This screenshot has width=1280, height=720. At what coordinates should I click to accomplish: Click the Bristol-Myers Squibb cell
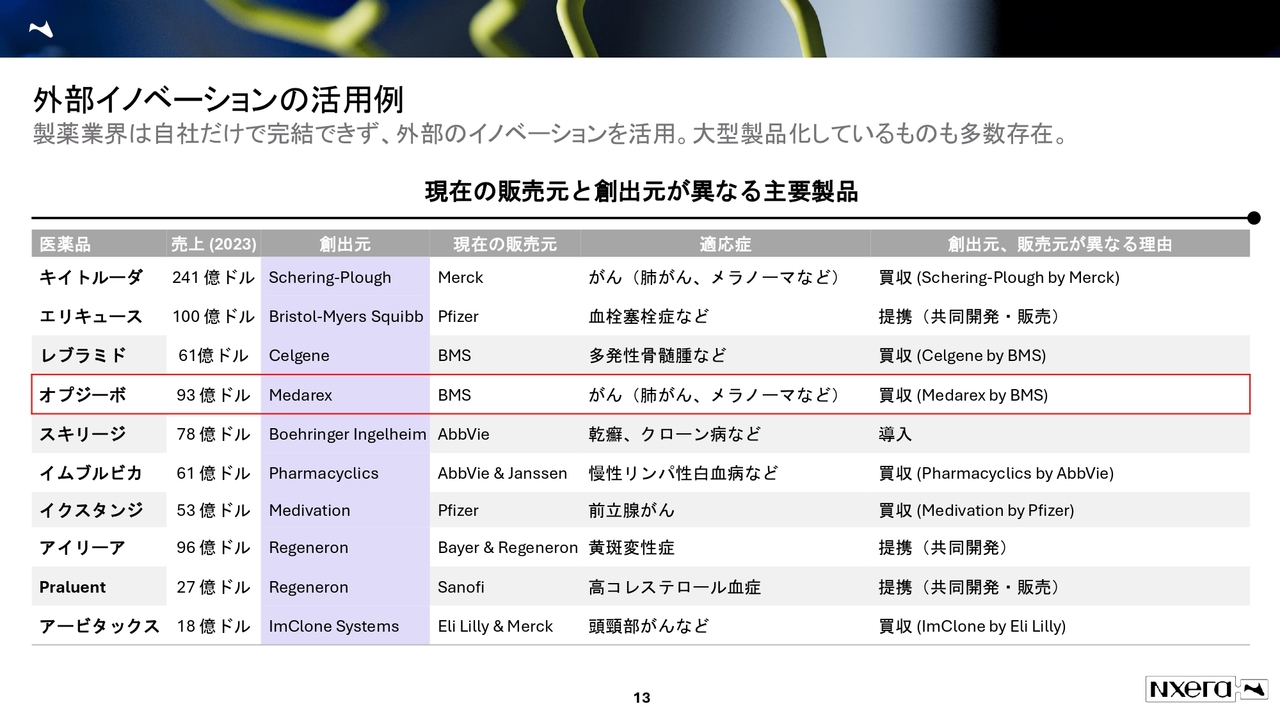[x=346, y=316]
